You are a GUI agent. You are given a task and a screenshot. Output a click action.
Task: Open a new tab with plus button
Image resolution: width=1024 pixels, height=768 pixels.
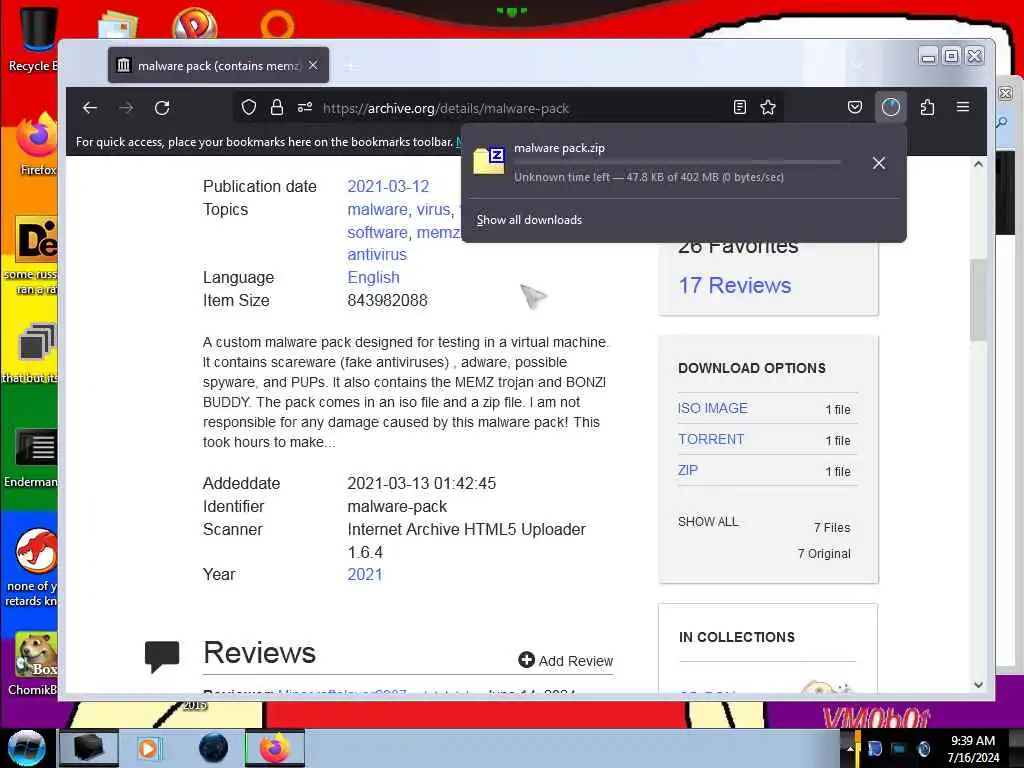(351, 66)
